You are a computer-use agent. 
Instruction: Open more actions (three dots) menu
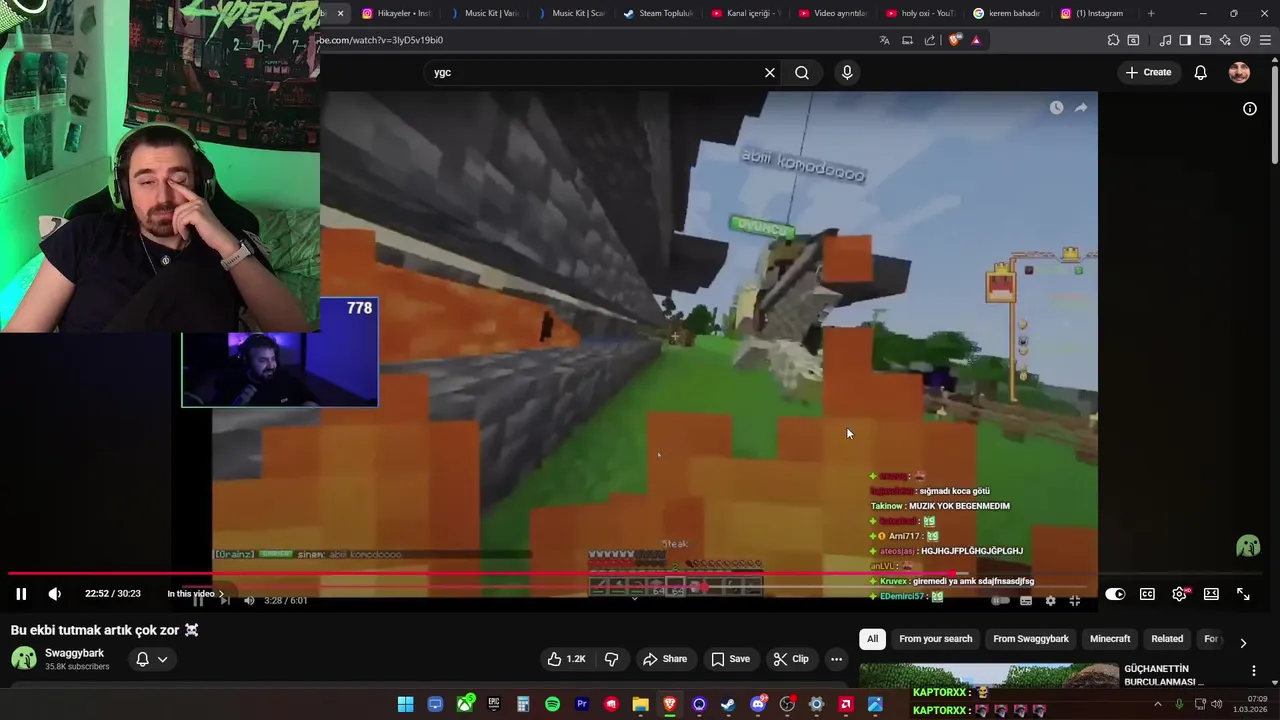coord(836,659)
